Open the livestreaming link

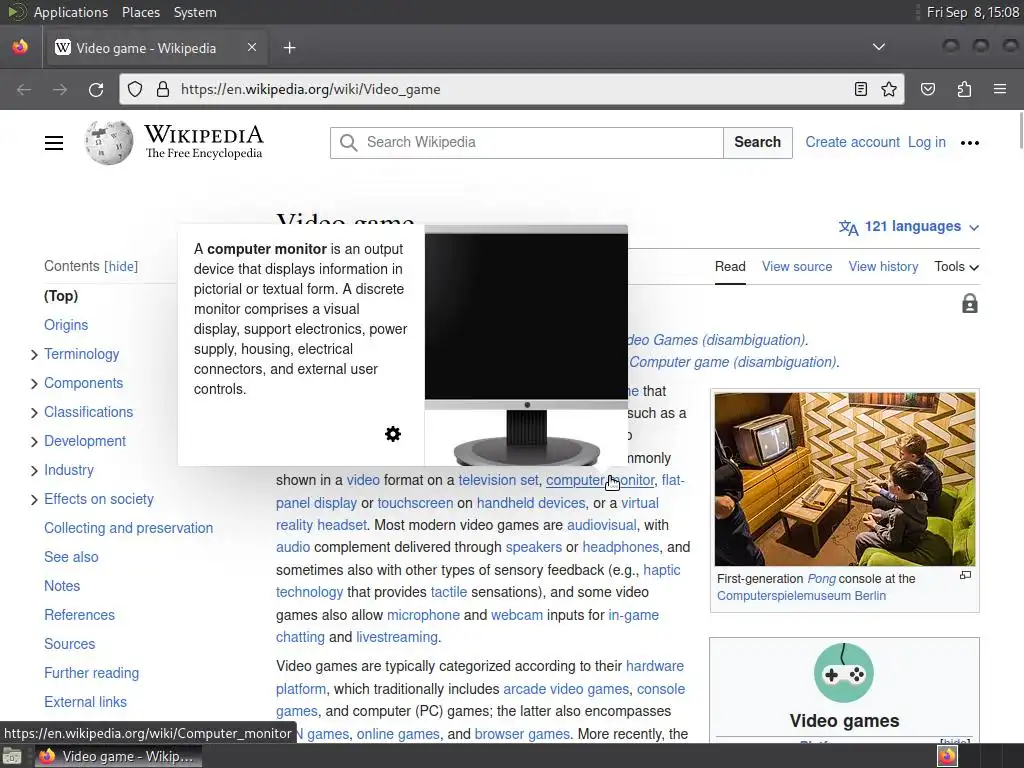[397, 637]
